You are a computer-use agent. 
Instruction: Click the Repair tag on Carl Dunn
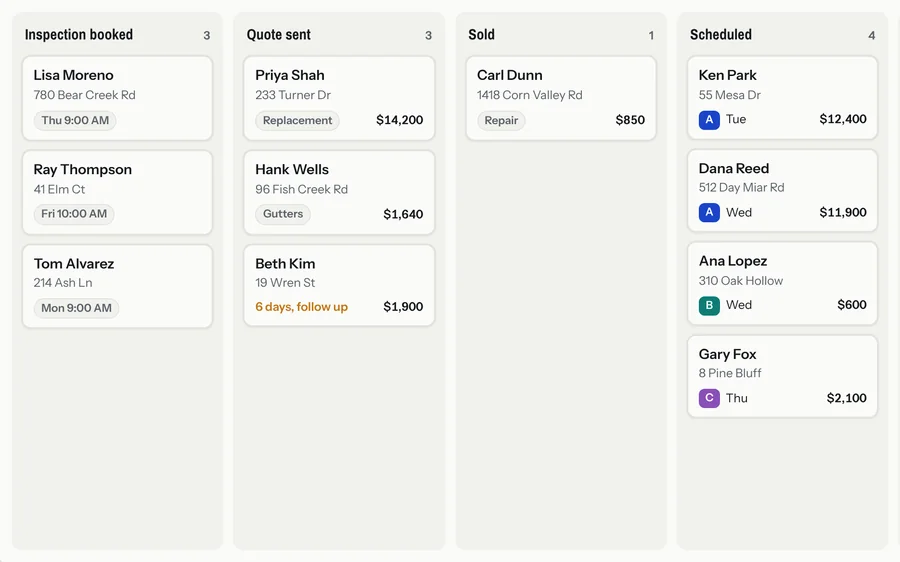(501, 121)
